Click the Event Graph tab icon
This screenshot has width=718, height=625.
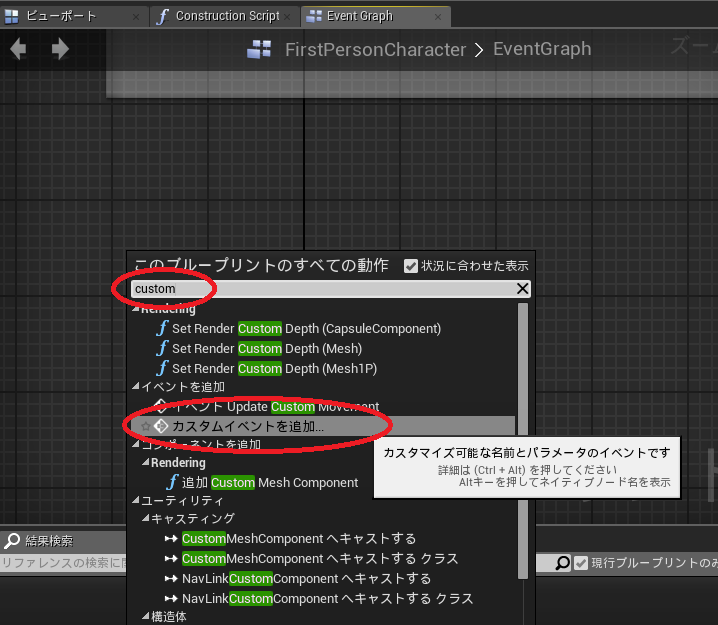(314, 16)
